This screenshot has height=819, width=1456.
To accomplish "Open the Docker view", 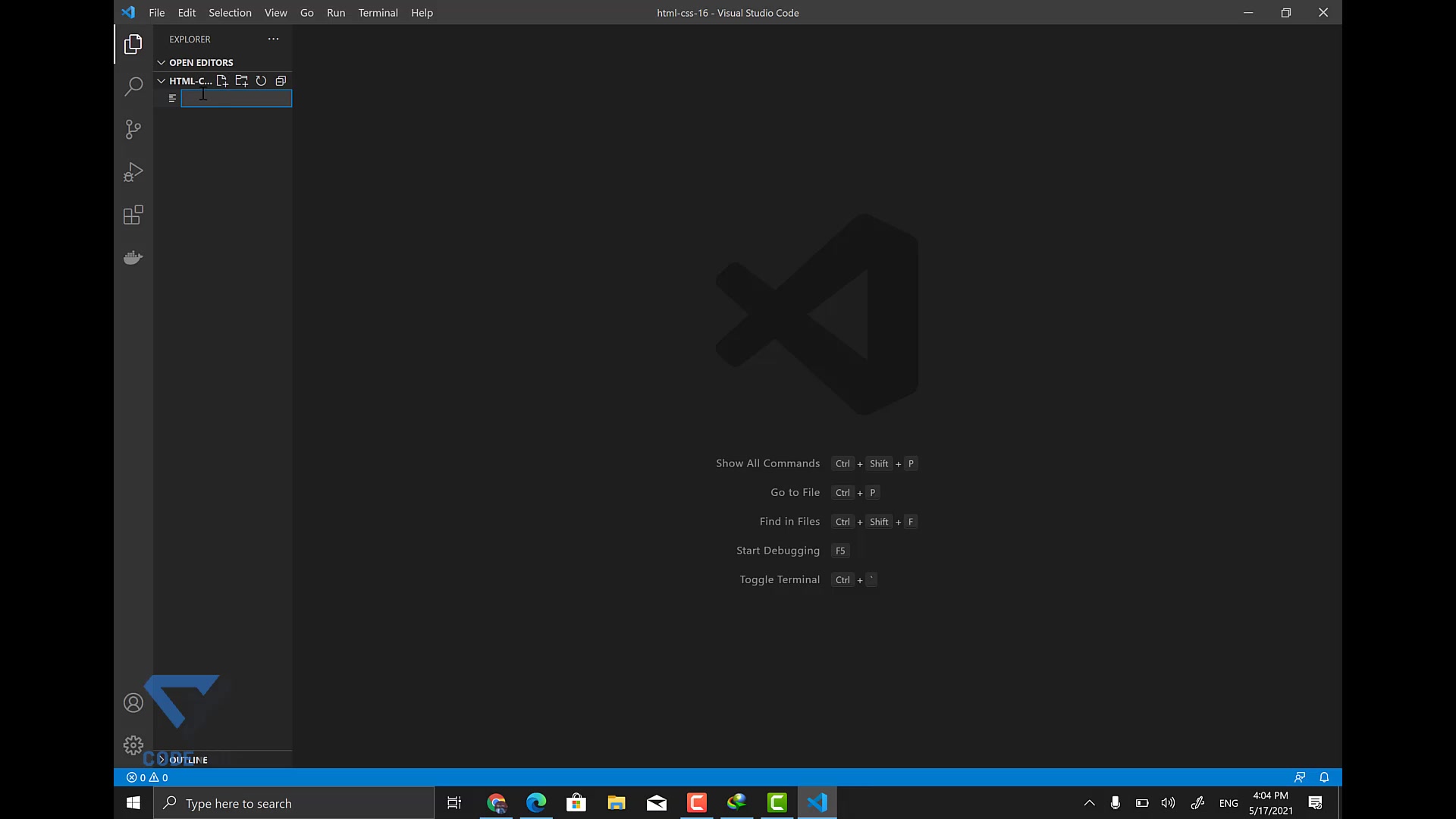I will (x=133, y=258).
